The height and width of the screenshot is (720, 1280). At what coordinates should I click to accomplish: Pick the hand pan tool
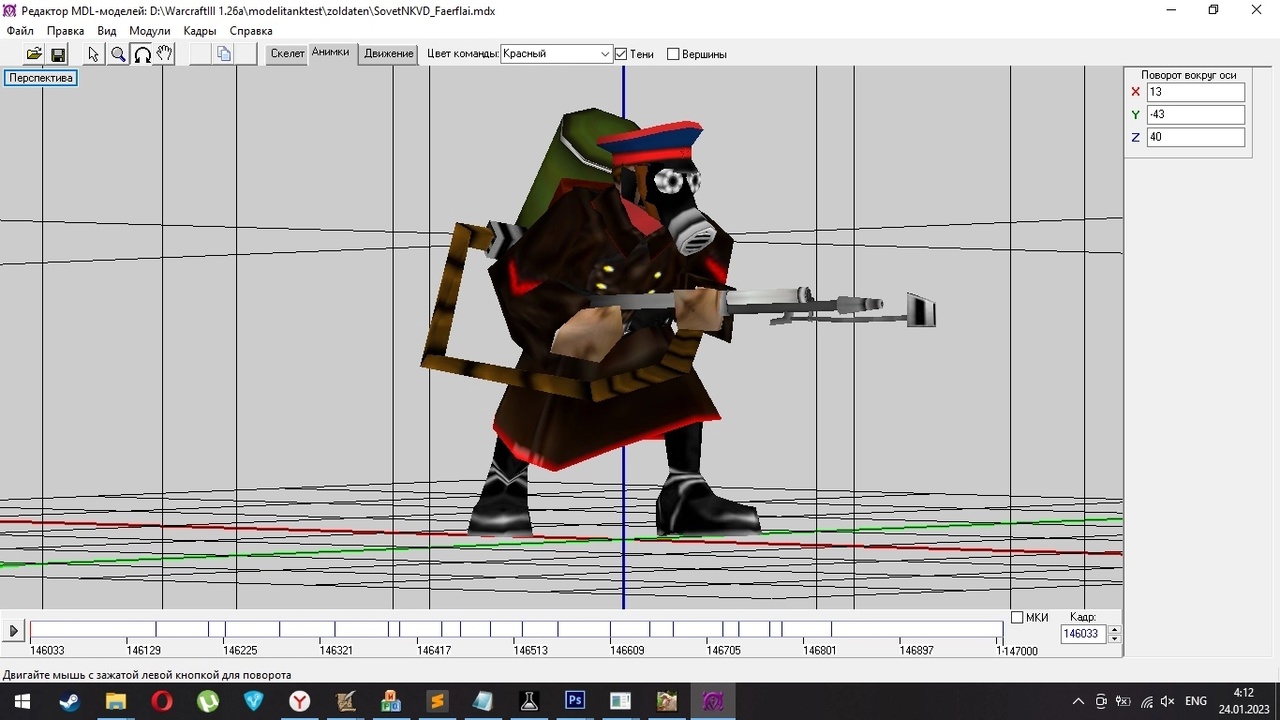(x=165, y=54)
